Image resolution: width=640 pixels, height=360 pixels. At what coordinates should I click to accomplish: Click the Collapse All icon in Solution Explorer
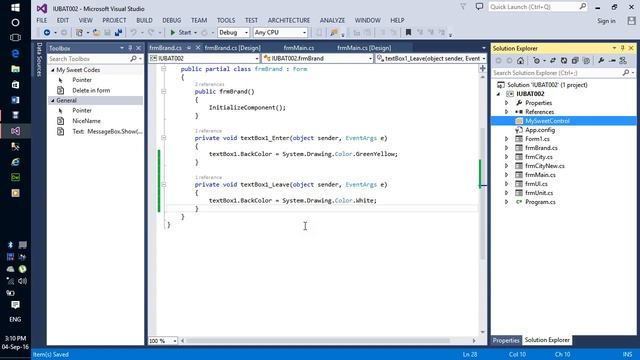pyautogui.click(x=575, y=60)
